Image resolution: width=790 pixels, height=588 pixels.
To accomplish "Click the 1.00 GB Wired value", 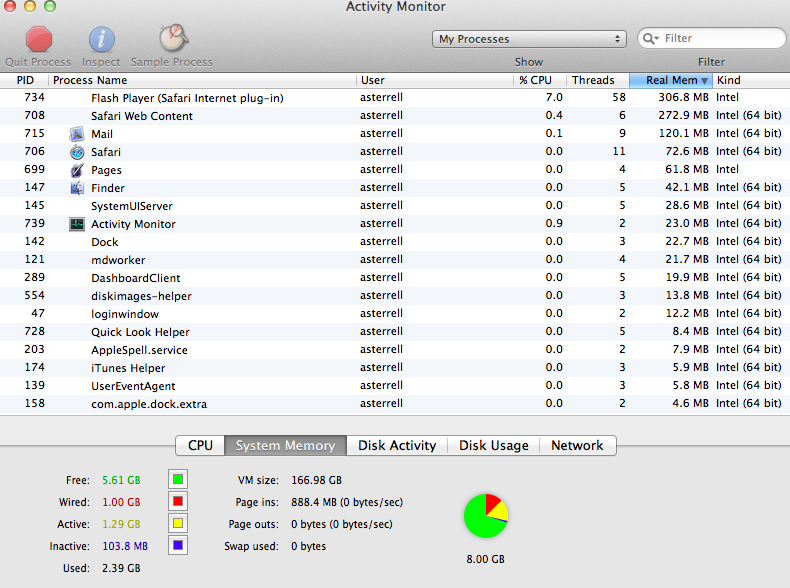I will [x=121, y=502].
